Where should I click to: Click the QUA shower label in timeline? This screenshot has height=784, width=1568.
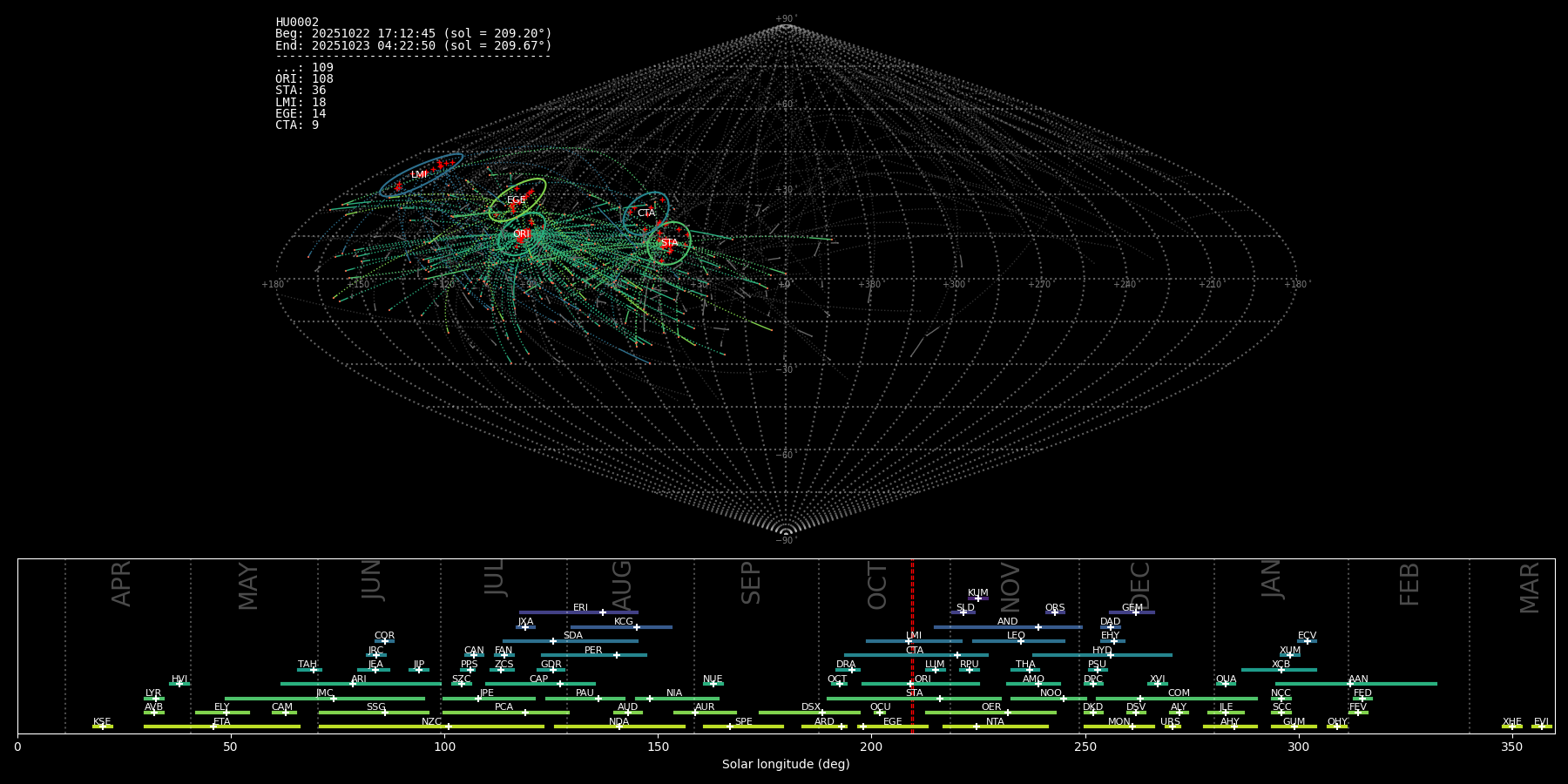1227,679
